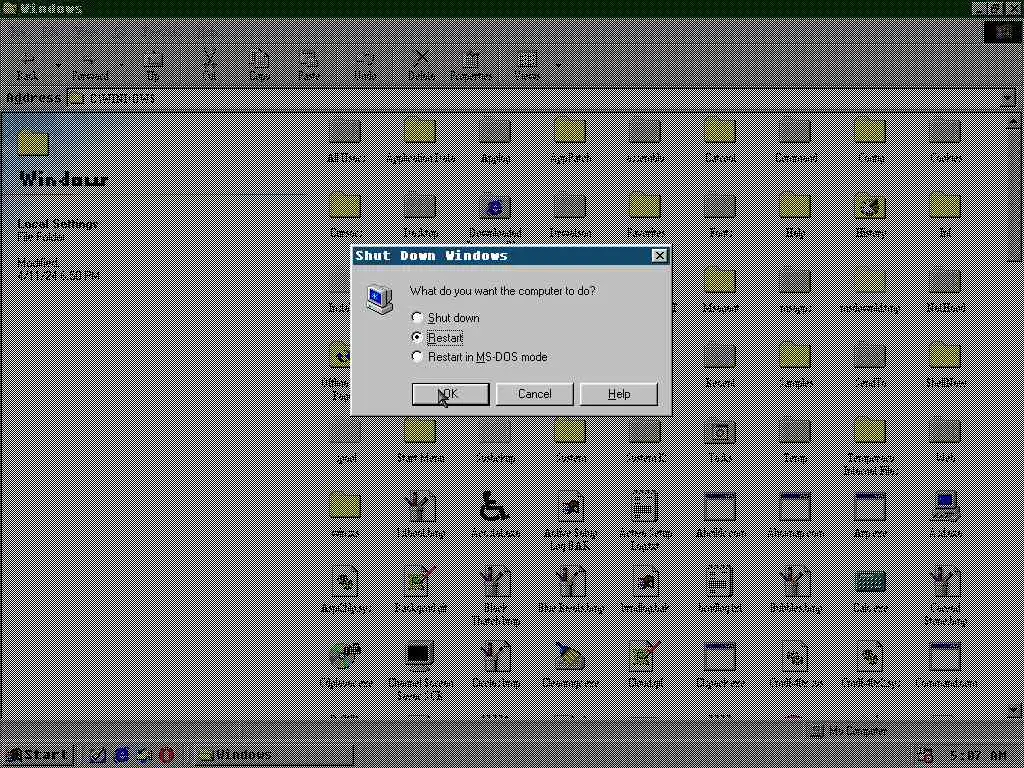The image size is (1024, 768).
Task: Expand the Back history dropdown arrow
Action: coord(58,65)
